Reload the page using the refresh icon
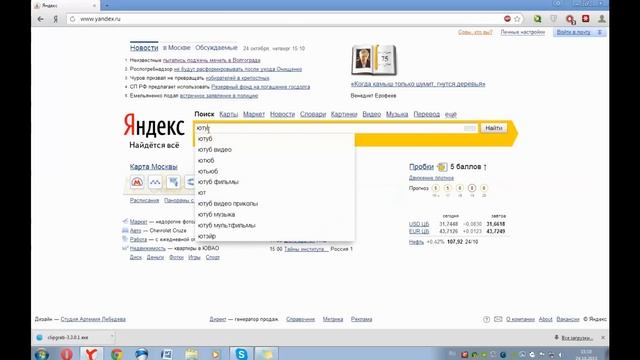 pos(73,19)
